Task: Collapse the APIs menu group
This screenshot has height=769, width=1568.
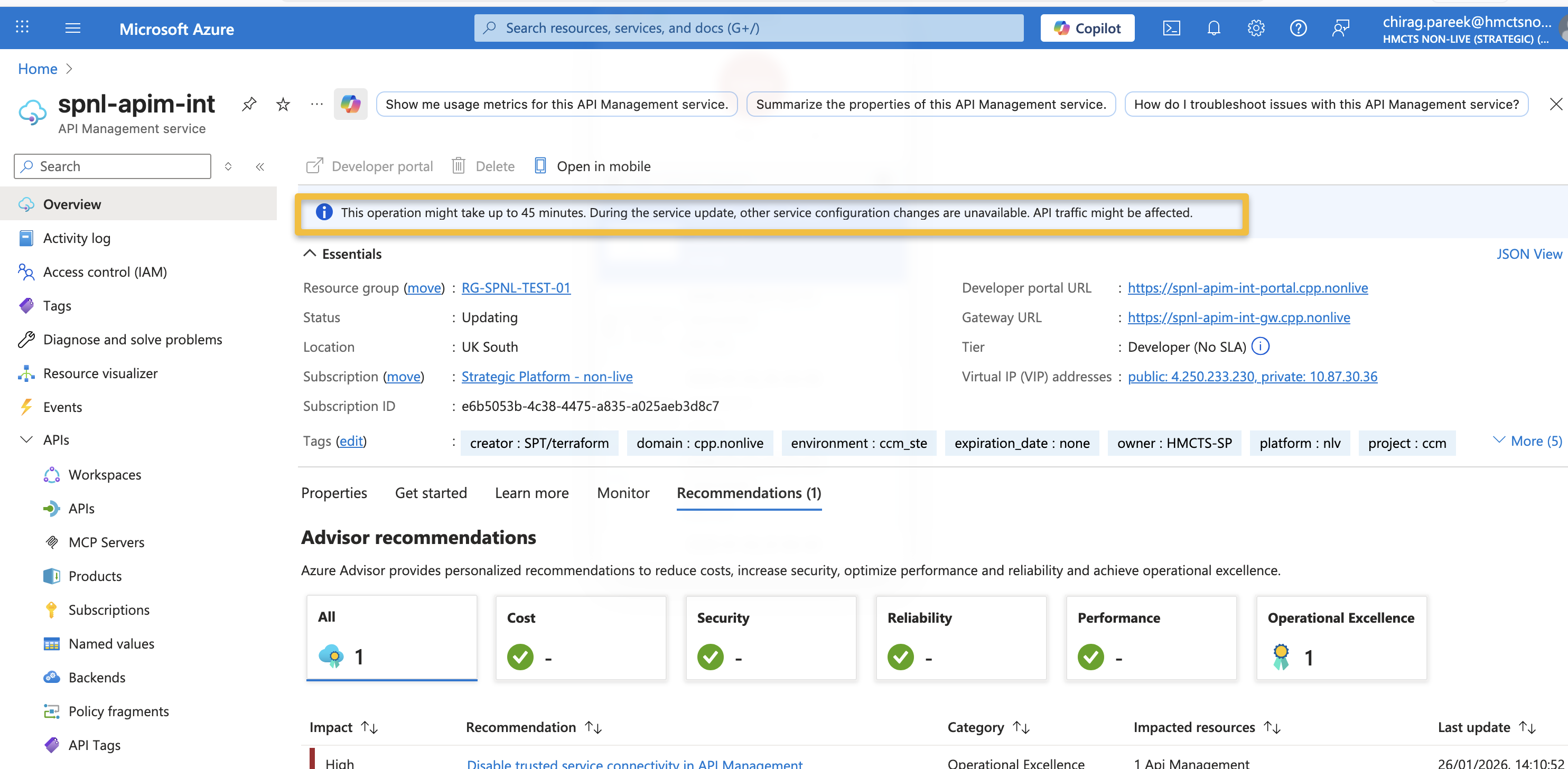Action: click(x=26, y=440)
